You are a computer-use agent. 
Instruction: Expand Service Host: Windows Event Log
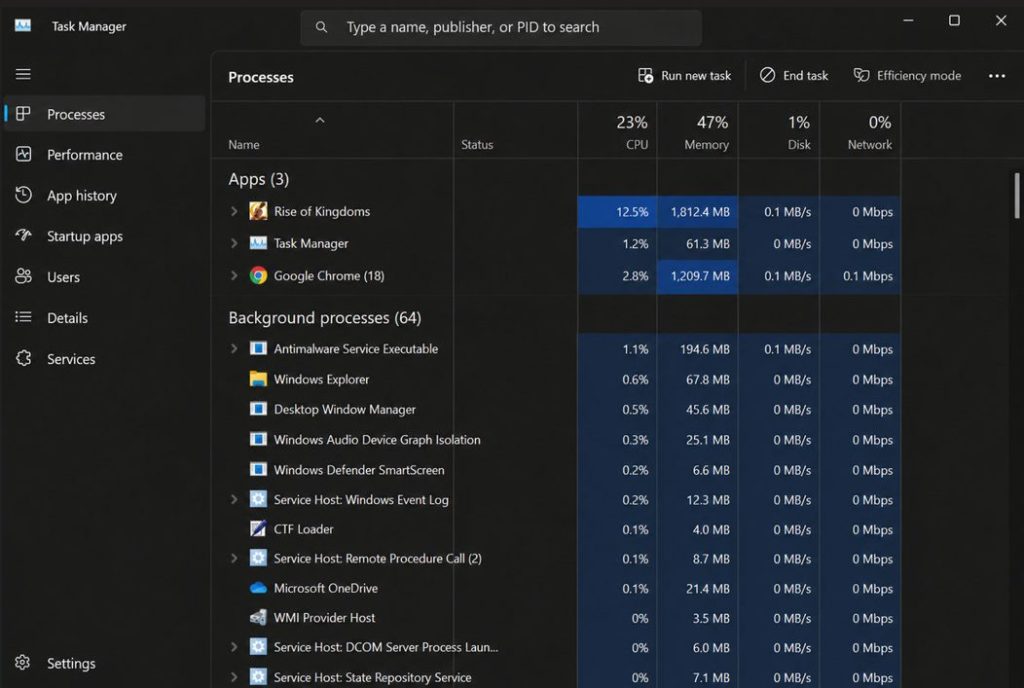click(x=234, y=499)
